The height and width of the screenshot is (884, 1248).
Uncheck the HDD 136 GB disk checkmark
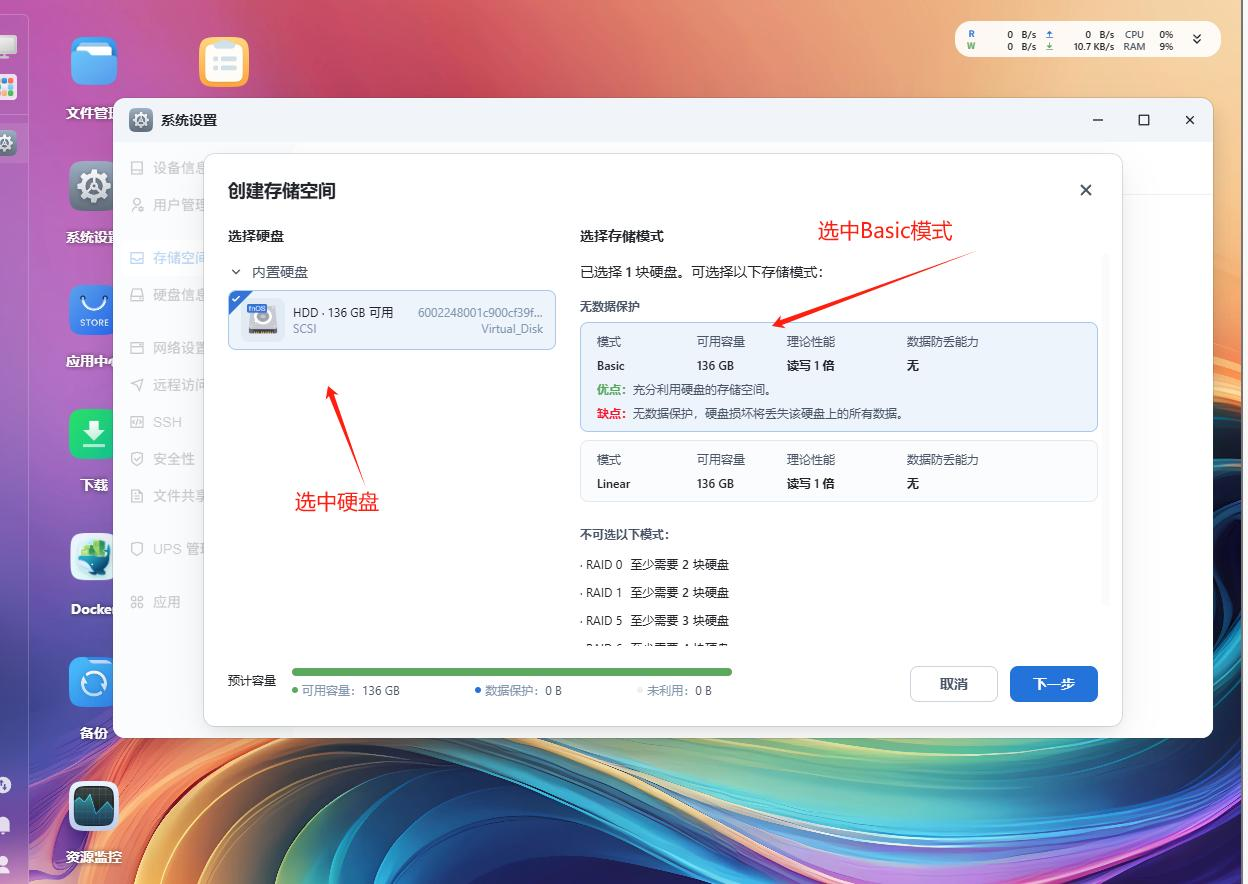pyautogui.click(x=236, y=298)
